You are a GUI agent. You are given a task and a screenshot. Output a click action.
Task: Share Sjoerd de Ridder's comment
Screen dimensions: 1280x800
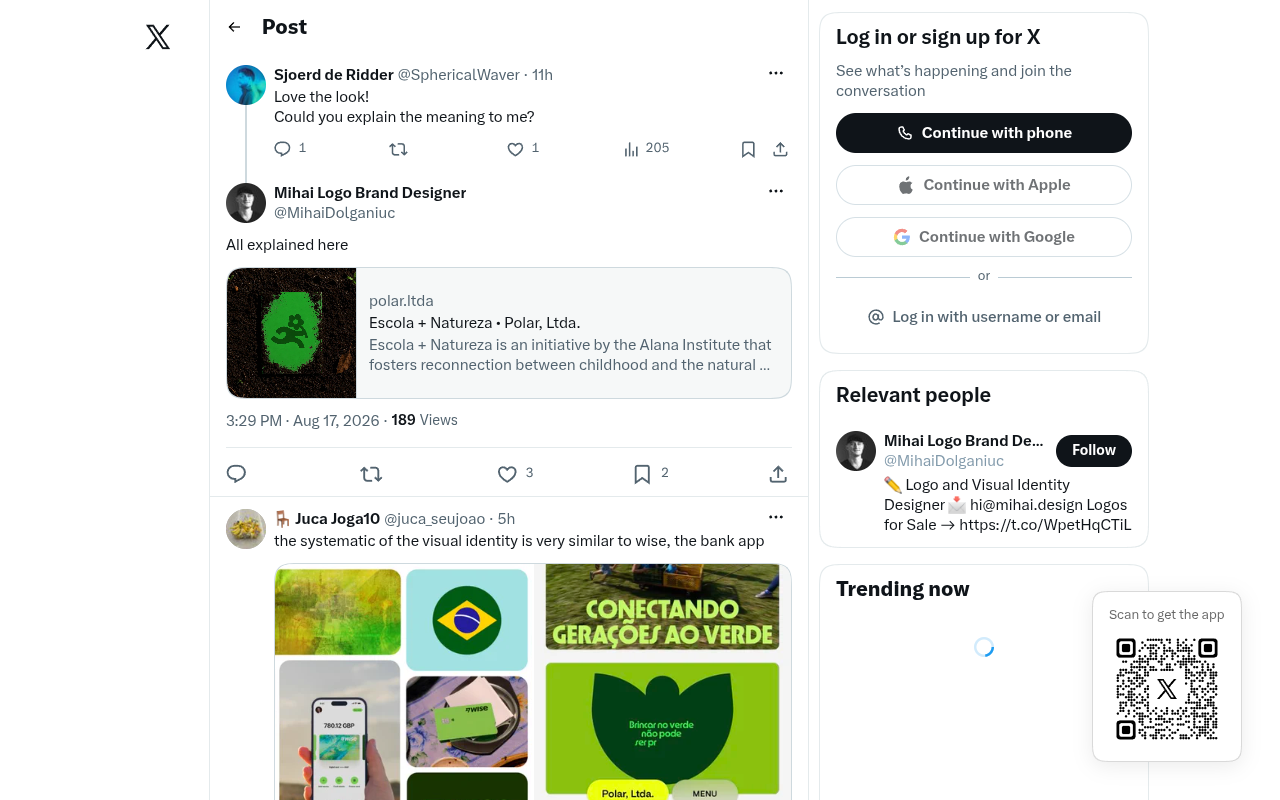tap(781, 149)
